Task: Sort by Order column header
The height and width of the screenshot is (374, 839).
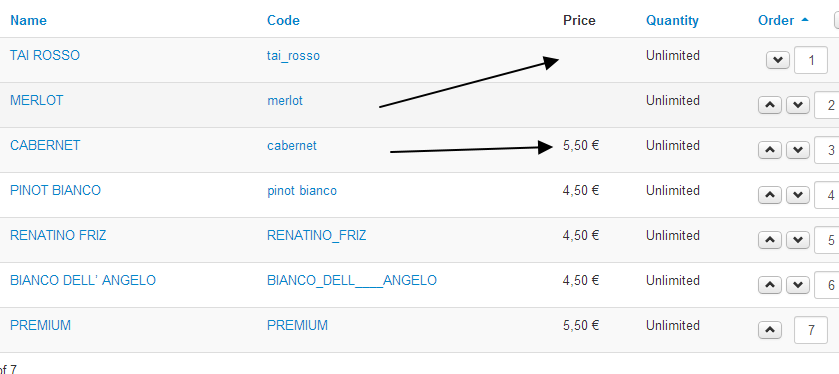Action: point(776,20)
